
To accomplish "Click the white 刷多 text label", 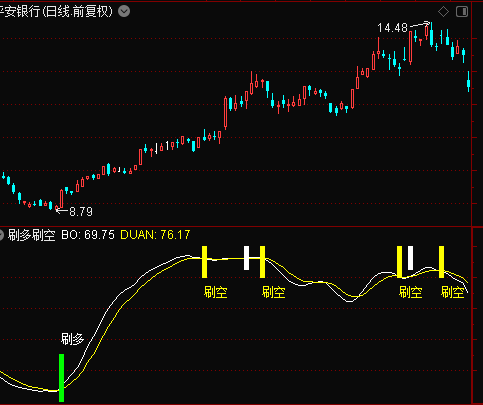I will 72,339.
